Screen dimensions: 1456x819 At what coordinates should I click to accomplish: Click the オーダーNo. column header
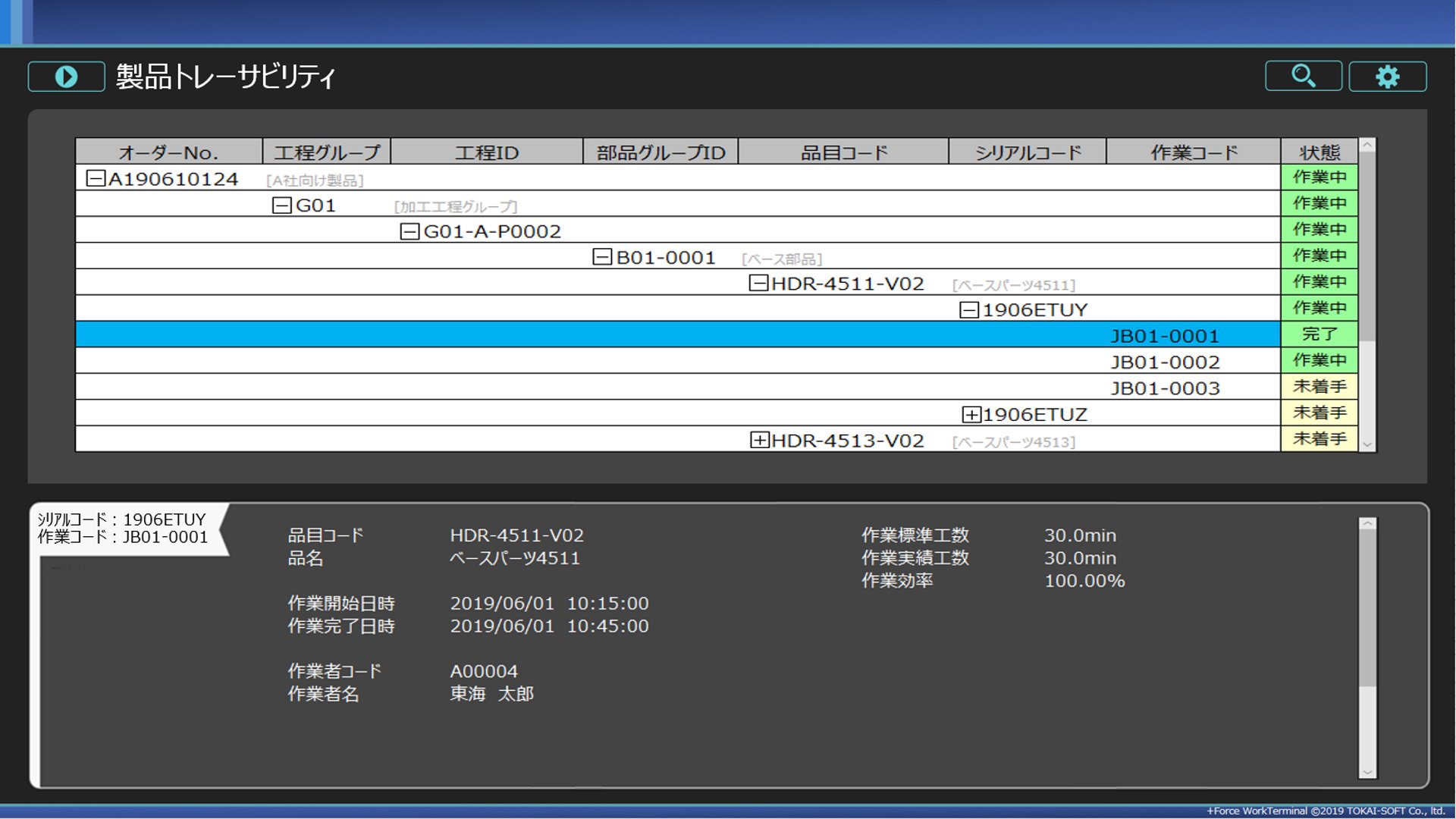(168, 152)
